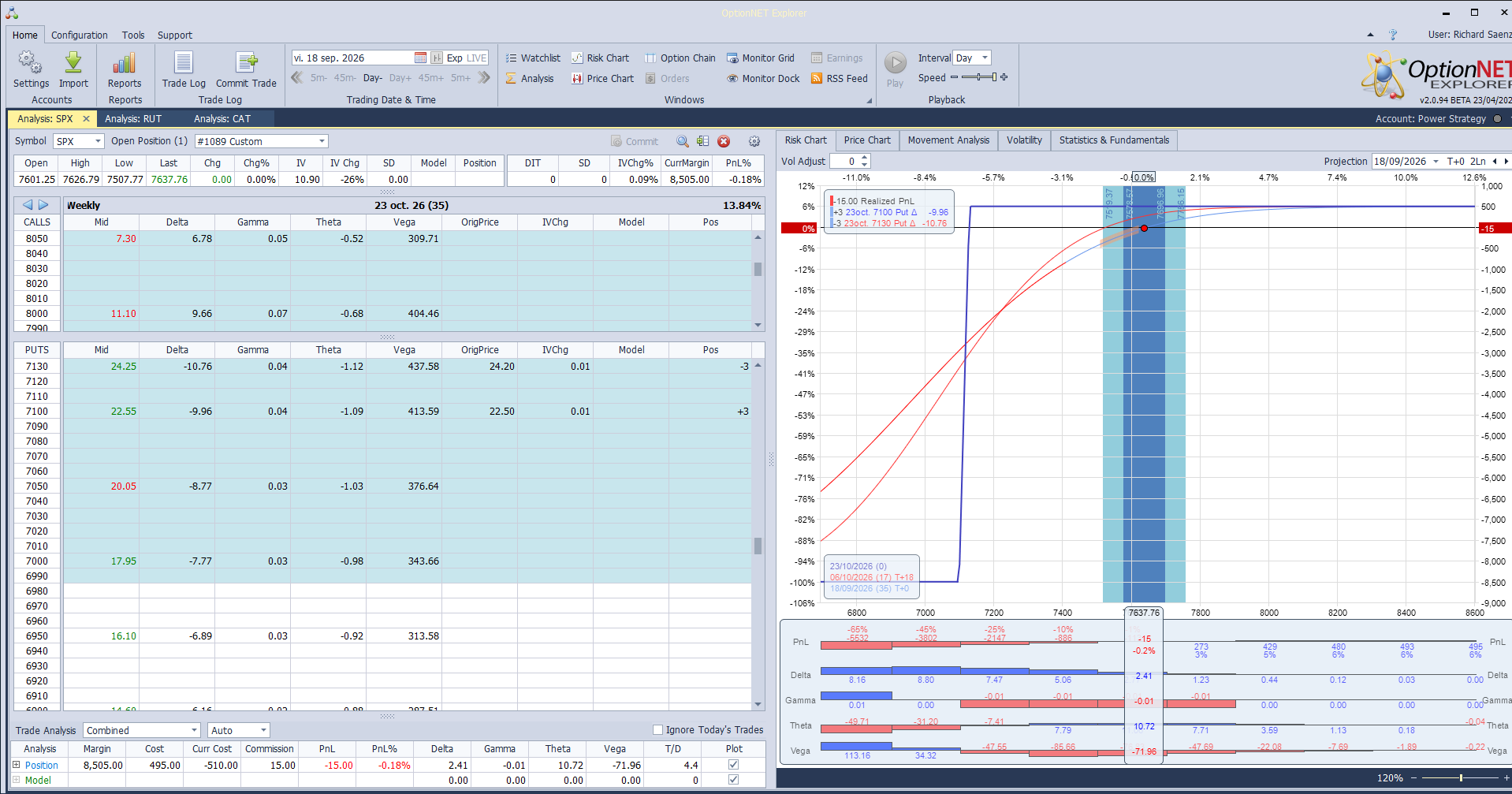The image size is (1512, 794).
Task: Click the red delete position icon
Action: 724,141
